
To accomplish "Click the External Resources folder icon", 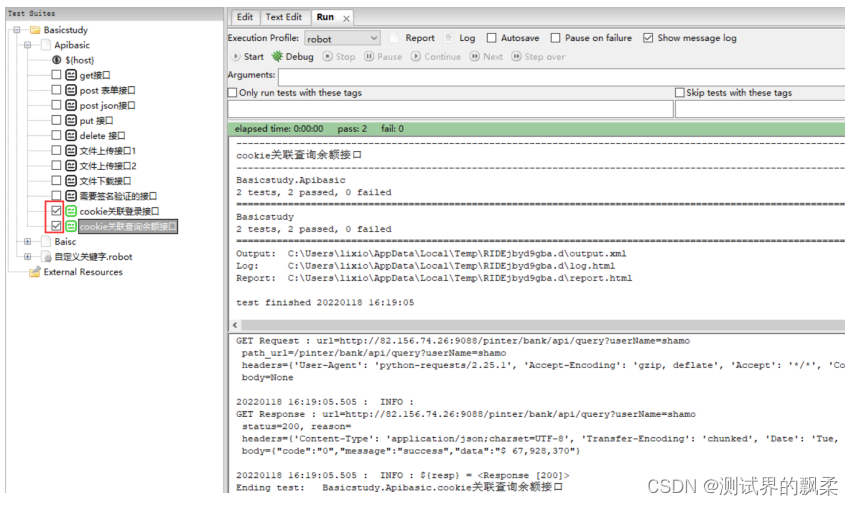I will 35,272.
